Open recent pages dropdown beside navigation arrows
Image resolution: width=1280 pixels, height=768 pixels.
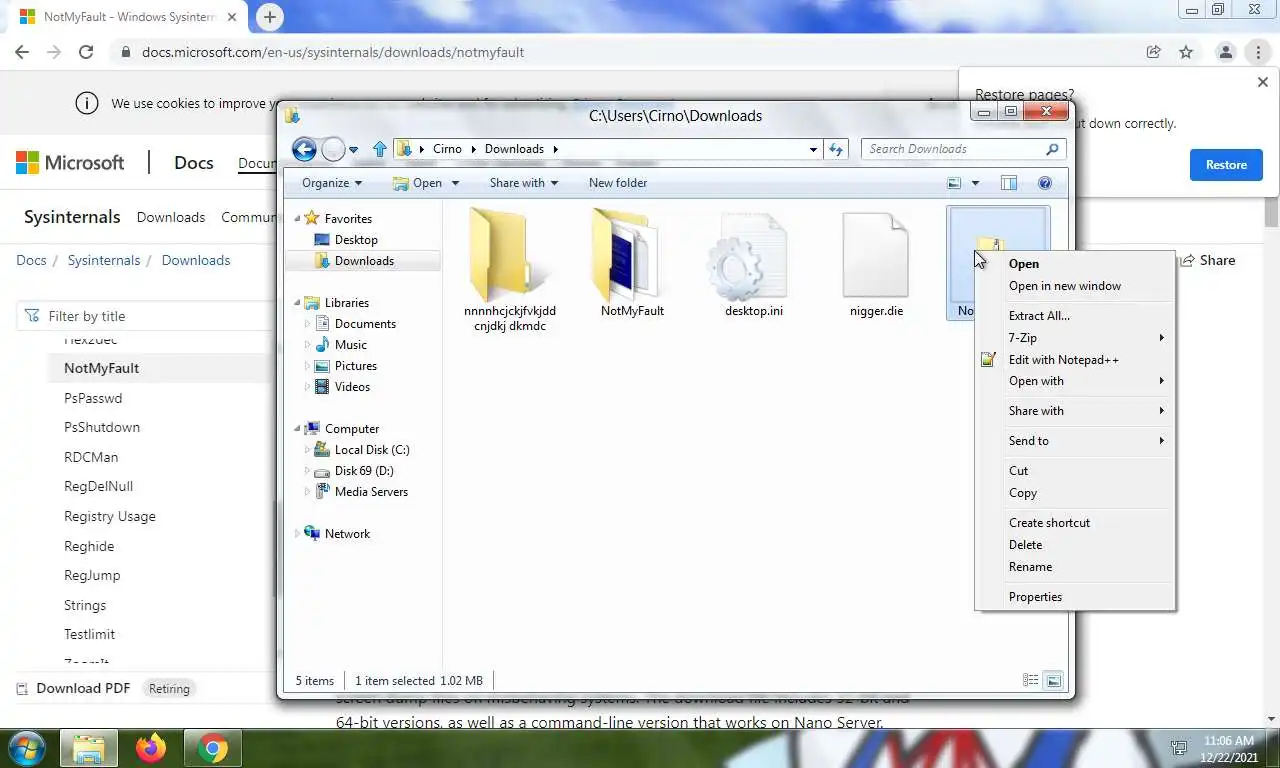tap(353, 150)
